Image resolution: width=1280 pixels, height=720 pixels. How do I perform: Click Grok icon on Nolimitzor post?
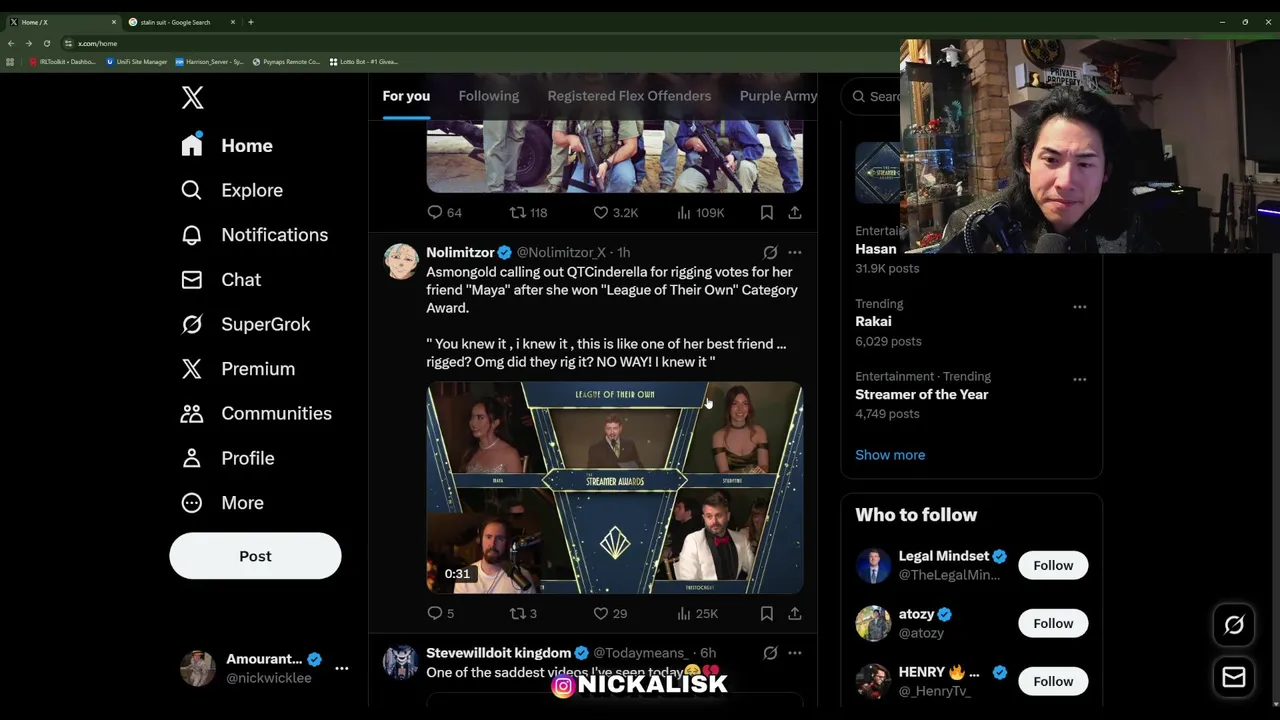pos(770,253)
